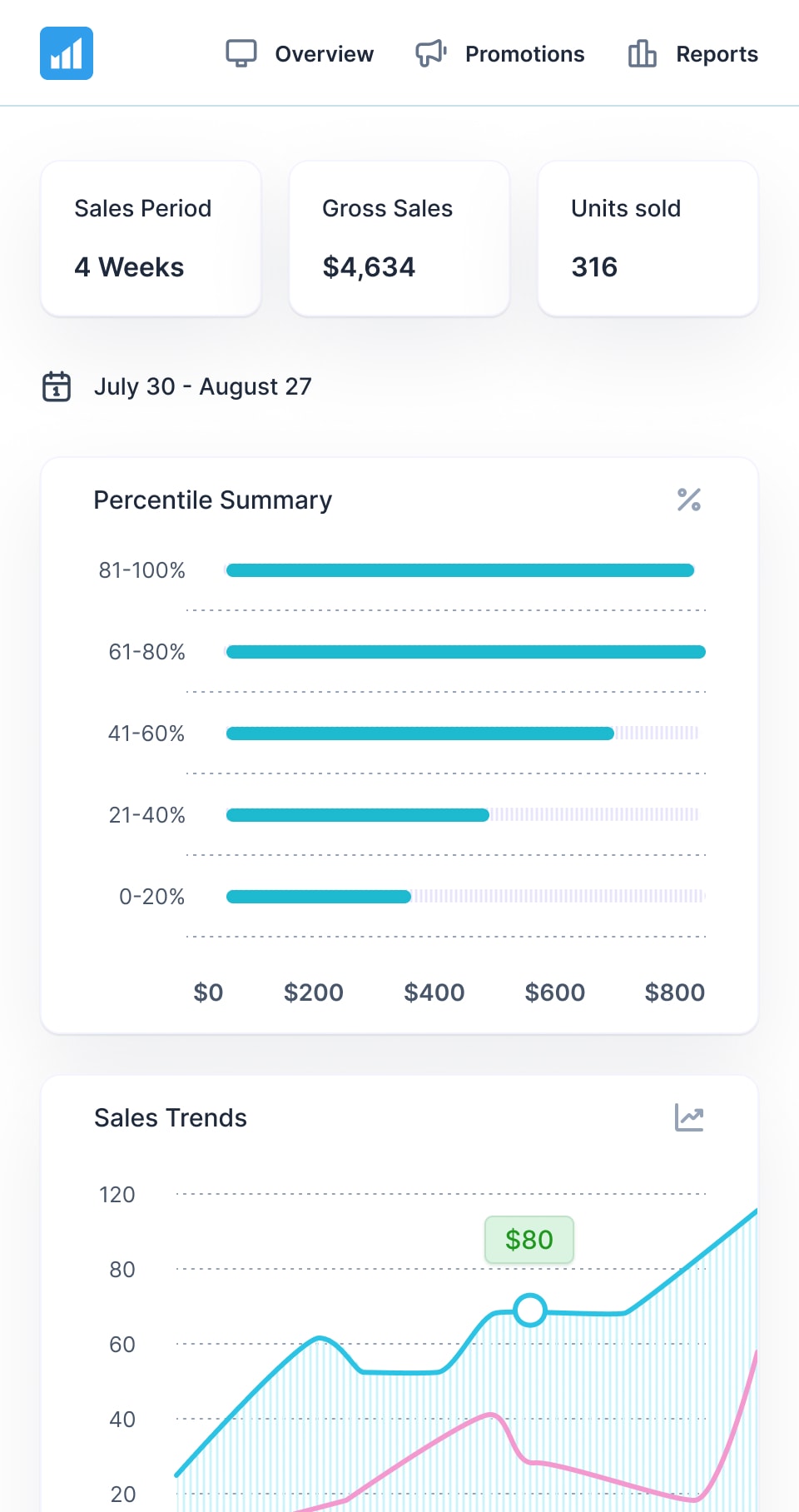
Task: Click the trend line icon on Sales Trends card
Action: (689, 1118)
